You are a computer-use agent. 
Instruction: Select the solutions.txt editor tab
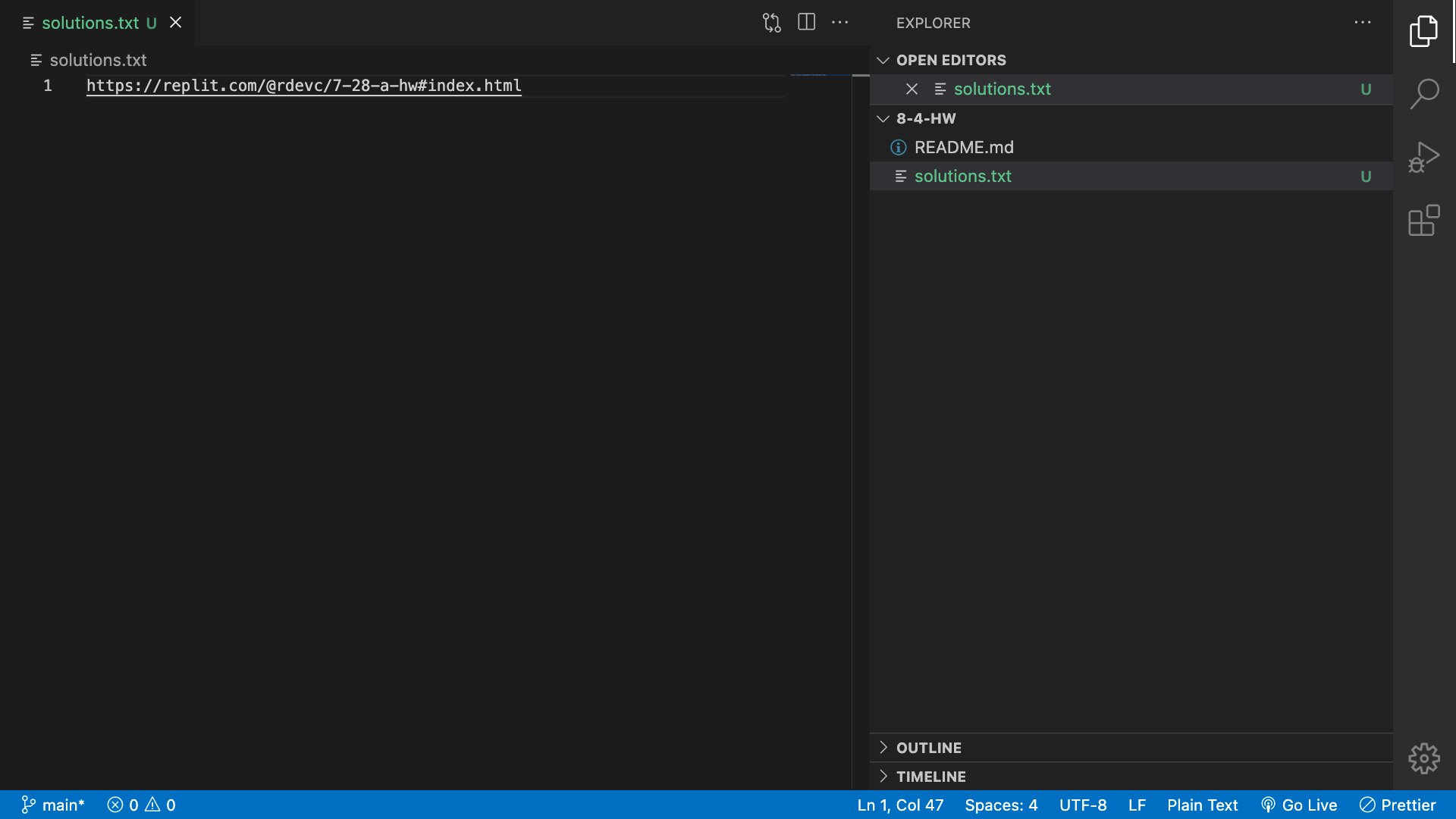tap(91, 23)
